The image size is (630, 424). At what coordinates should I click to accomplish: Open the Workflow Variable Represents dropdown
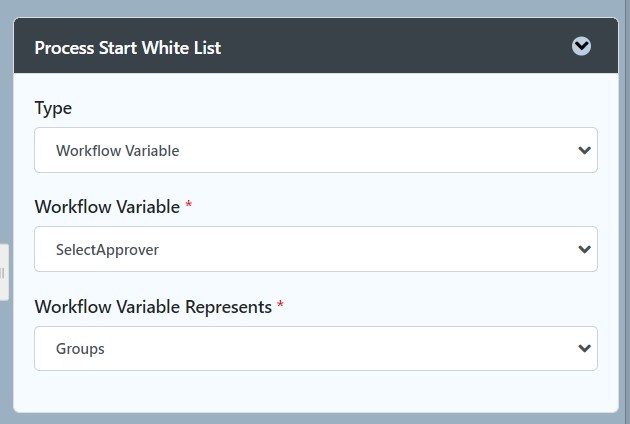316,348
